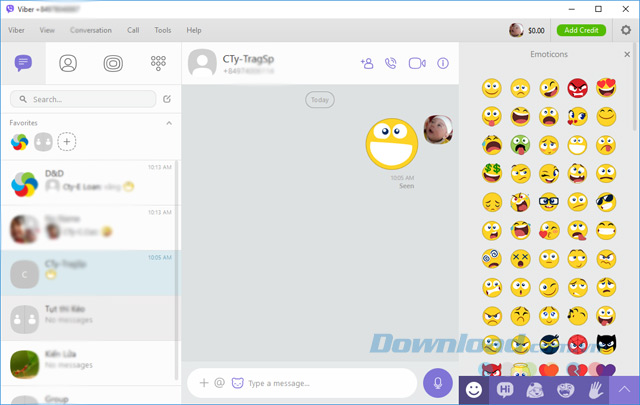Image resolution: width=640 pixels, height=405 pixels.
Task: Open the gray group favorite avatar
Action: (43, 142)
